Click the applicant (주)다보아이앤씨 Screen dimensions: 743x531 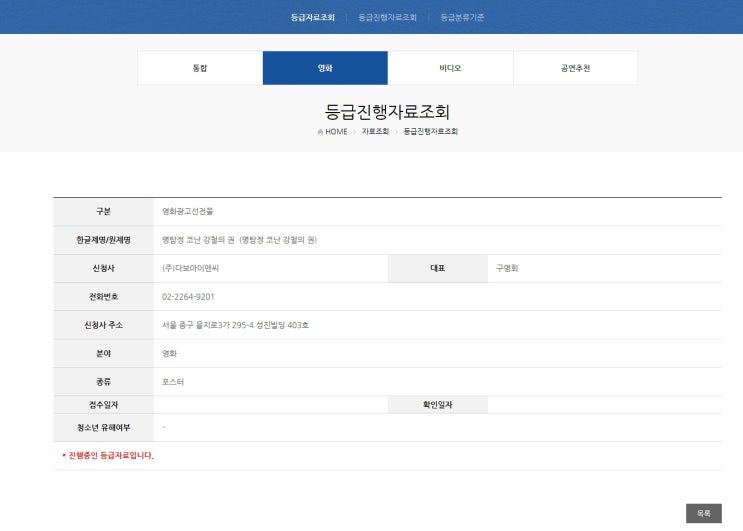pos(190,268)
